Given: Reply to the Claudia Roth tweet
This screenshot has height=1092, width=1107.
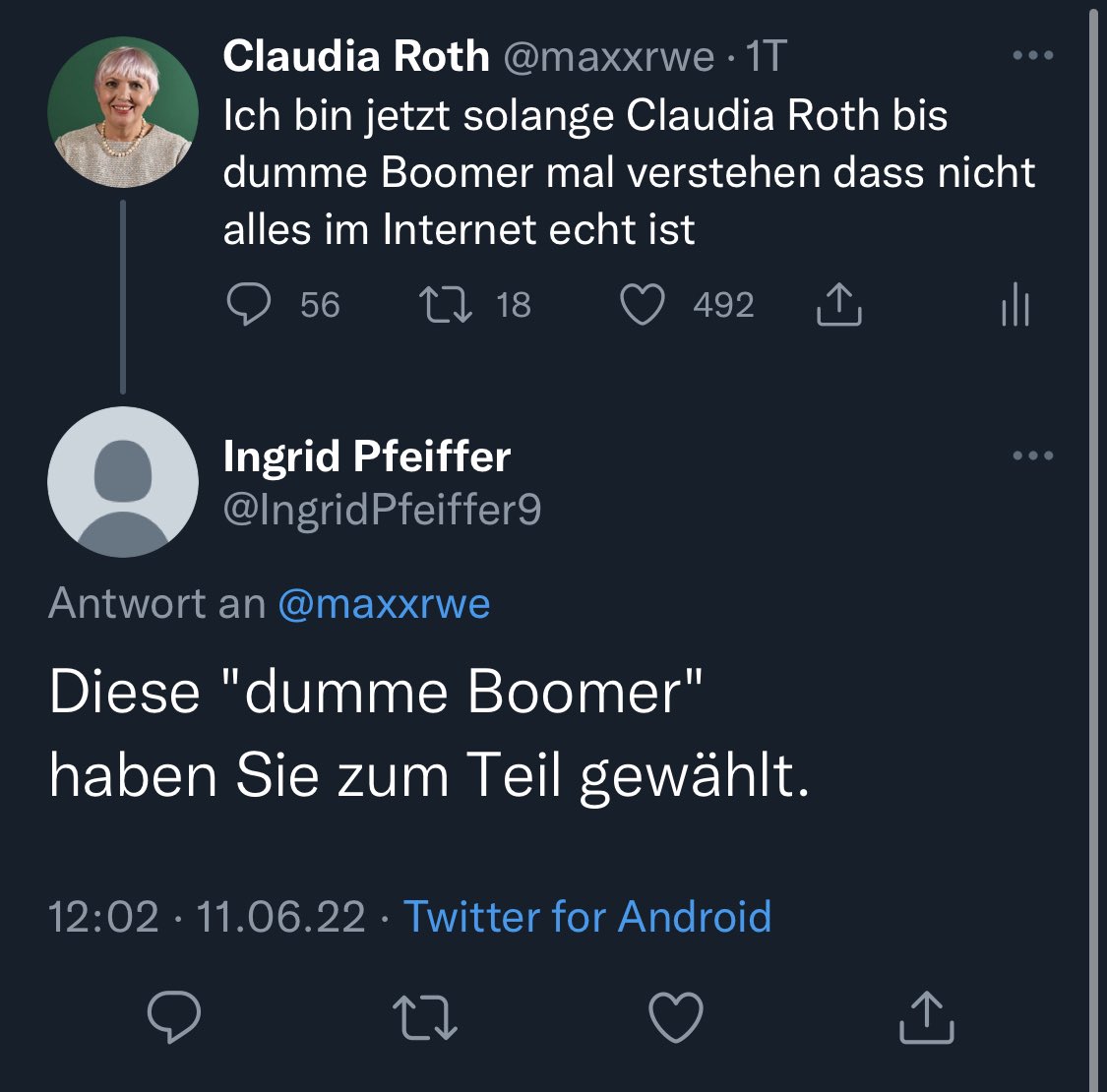Looking at the screenshot, I should point(249,305).
